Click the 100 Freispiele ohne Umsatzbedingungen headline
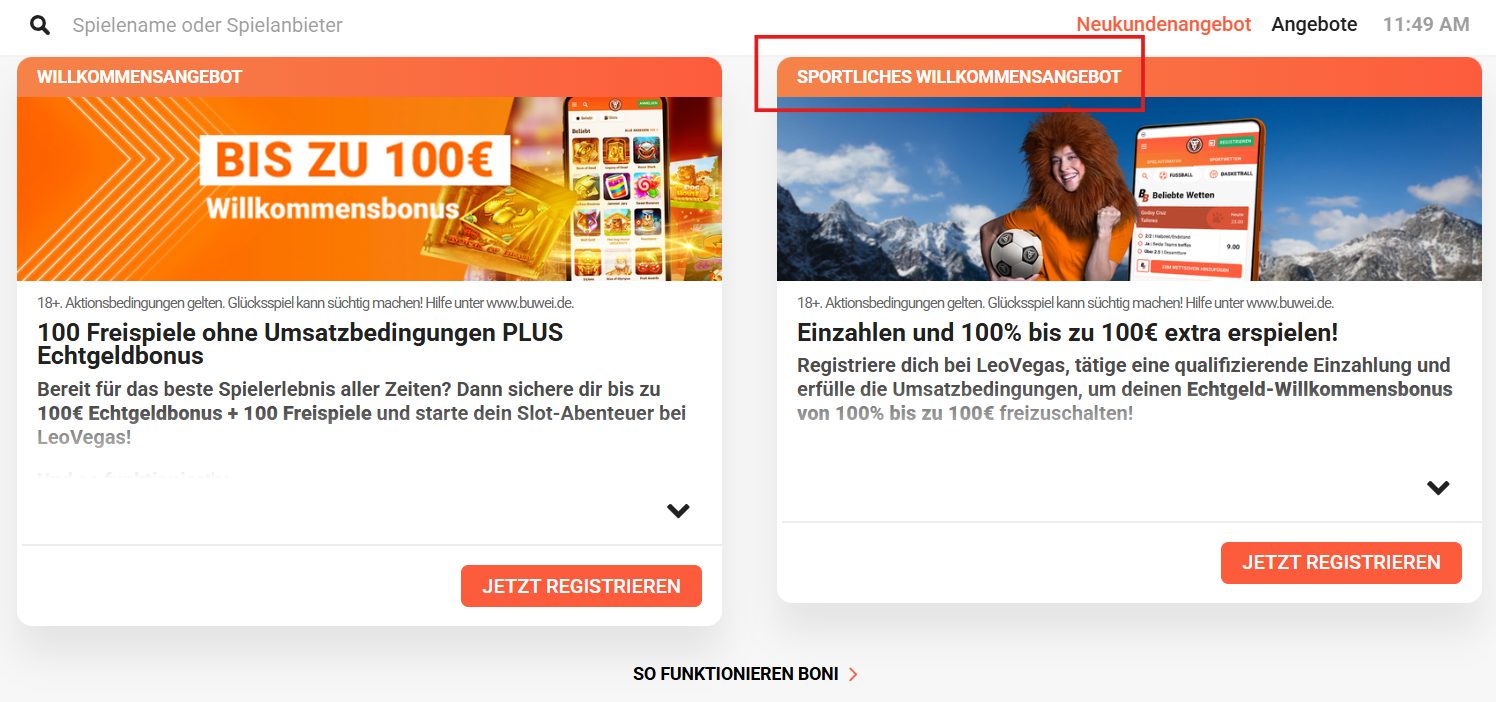 tap(300, 343)
